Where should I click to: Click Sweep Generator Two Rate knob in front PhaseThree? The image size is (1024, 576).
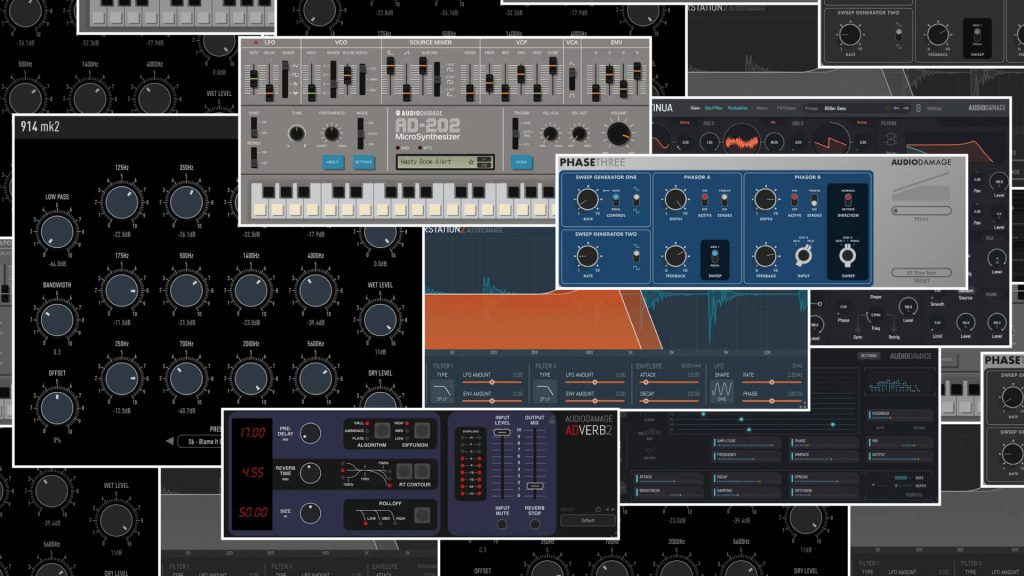(587, 255)
